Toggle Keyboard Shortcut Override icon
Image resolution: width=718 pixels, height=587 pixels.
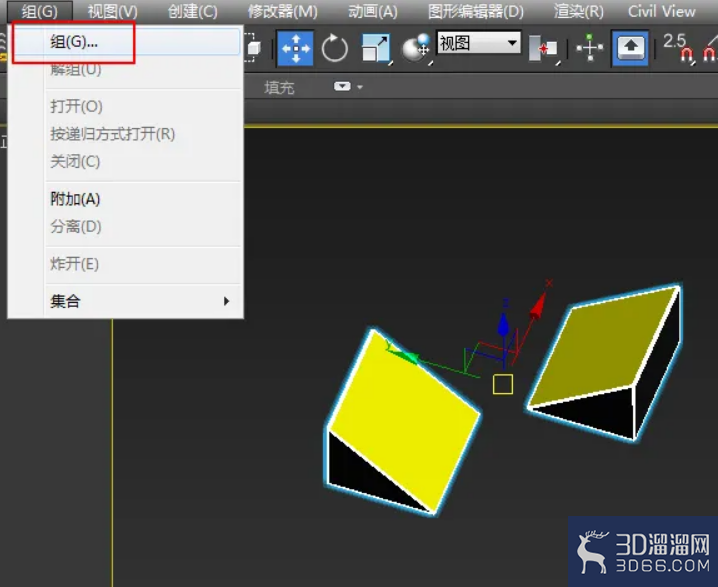point(630,48)
